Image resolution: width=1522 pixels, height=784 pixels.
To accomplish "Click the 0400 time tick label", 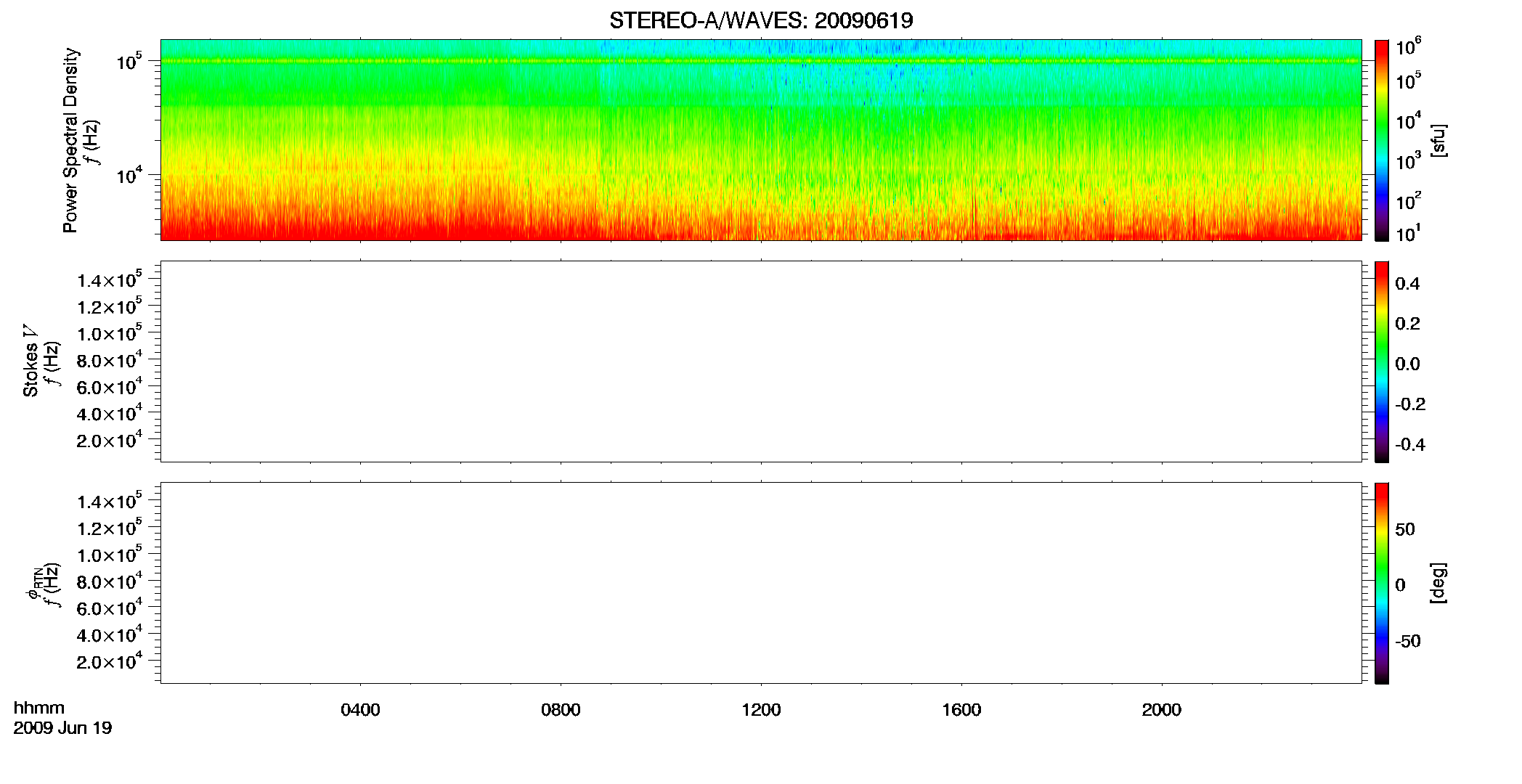I will (x=360, y=710).
